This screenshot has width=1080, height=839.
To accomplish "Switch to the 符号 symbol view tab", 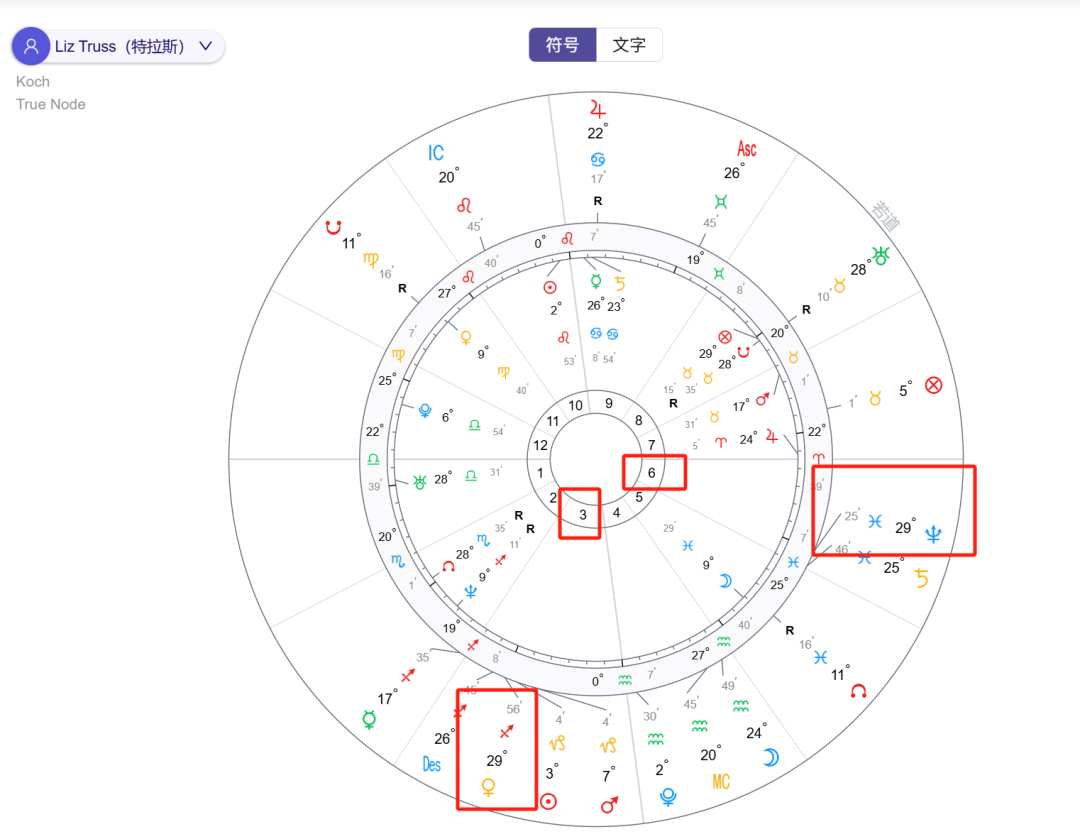I will pos(562,45).
